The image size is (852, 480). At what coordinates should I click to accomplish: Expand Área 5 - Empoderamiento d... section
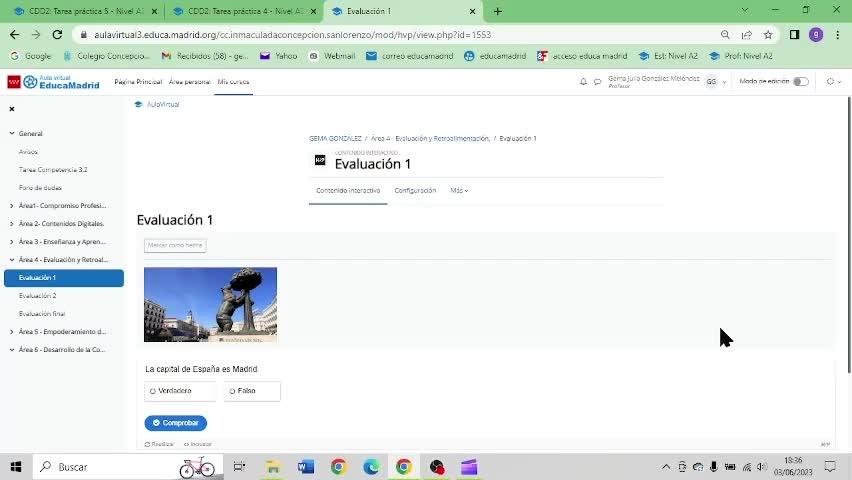[x=12, y=332]
